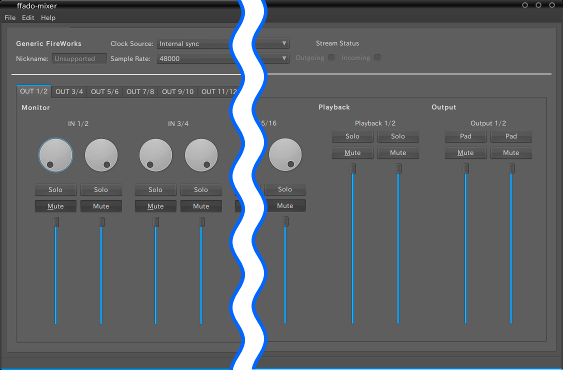563x370 pixels.
Task: Solo the left Playback 1/2 channel
Action: (x=352, y=137)
